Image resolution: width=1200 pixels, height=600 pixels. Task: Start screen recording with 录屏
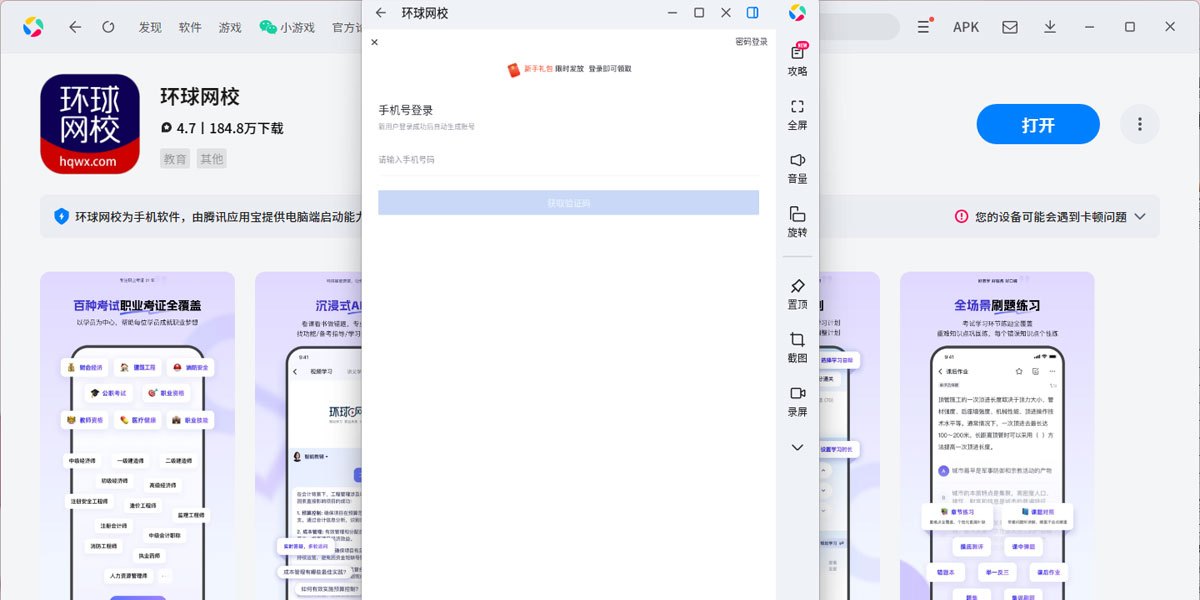point(797,400)
